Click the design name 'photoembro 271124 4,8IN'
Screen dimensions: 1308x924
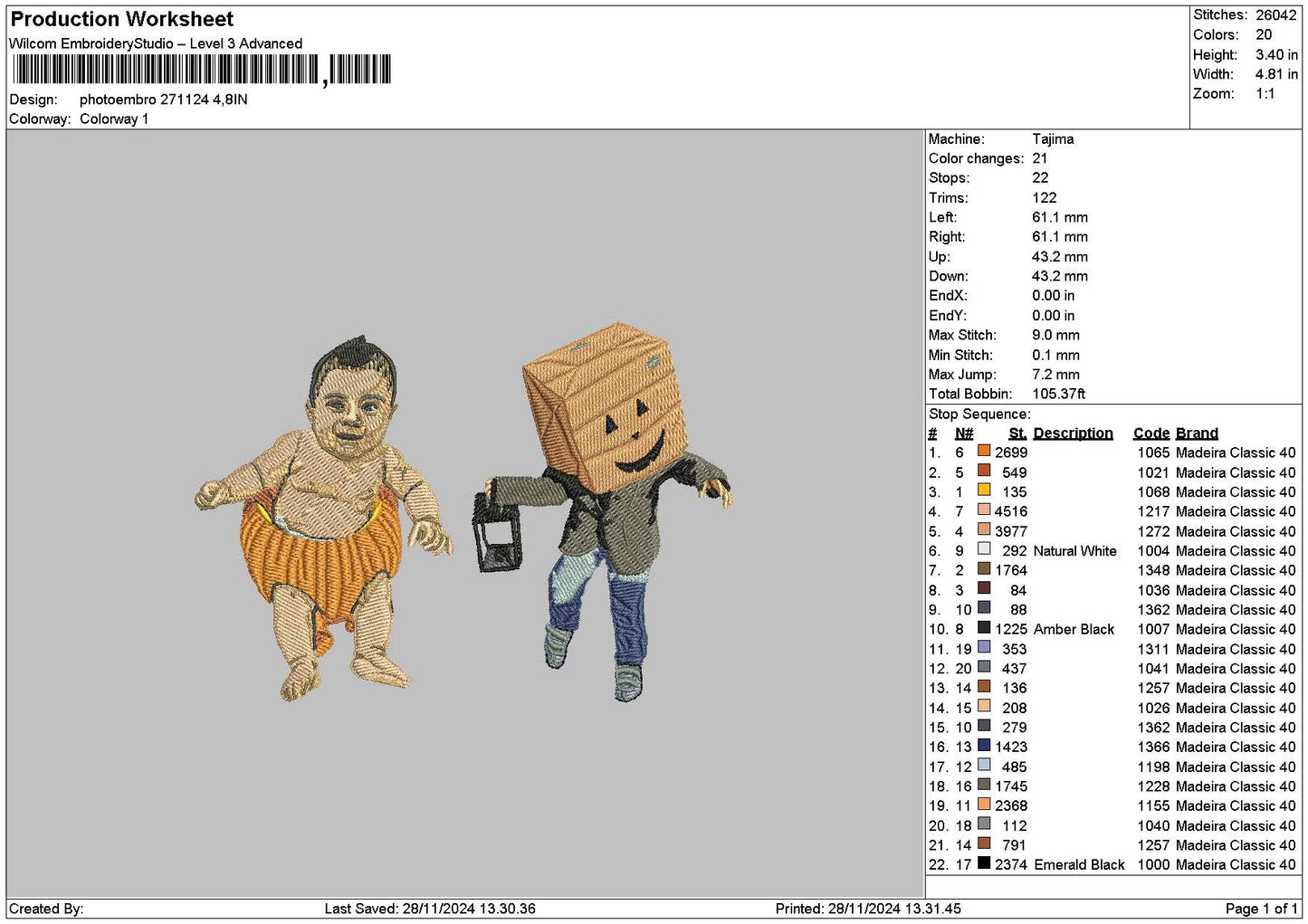[164, 100]
